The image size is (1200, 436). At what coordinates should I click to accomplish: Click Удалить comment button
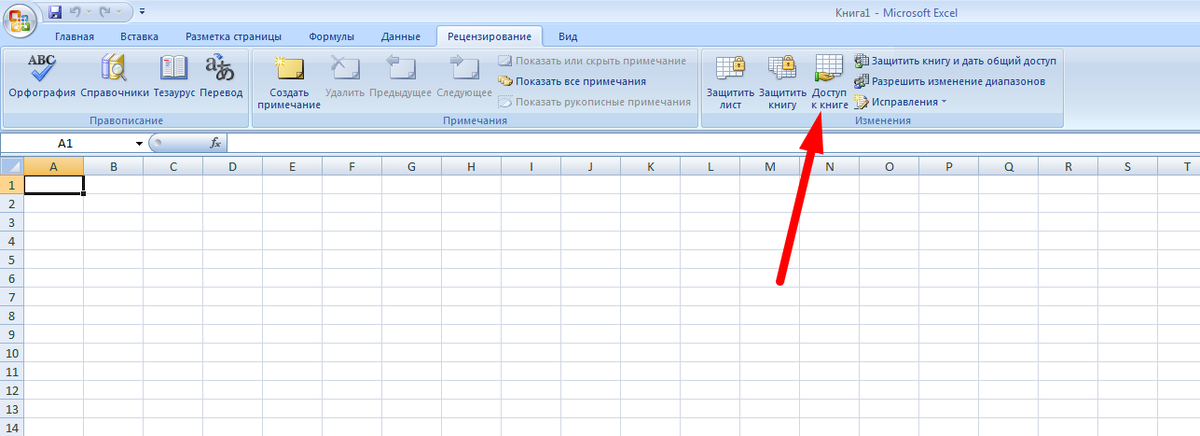[x=345, y=77]
